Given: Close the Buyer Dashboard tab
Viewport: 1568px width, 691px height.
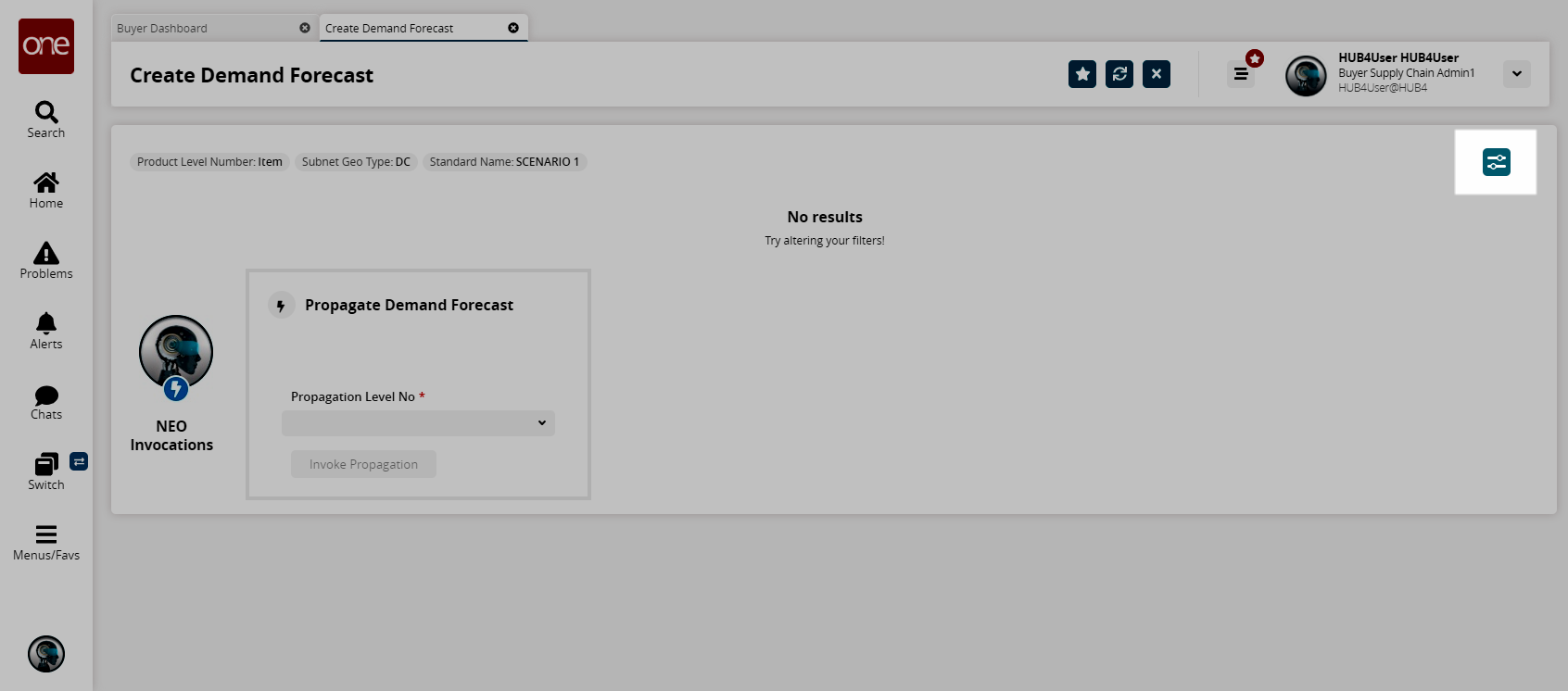Looking at the screenshot, I should [x=305, y=28].
